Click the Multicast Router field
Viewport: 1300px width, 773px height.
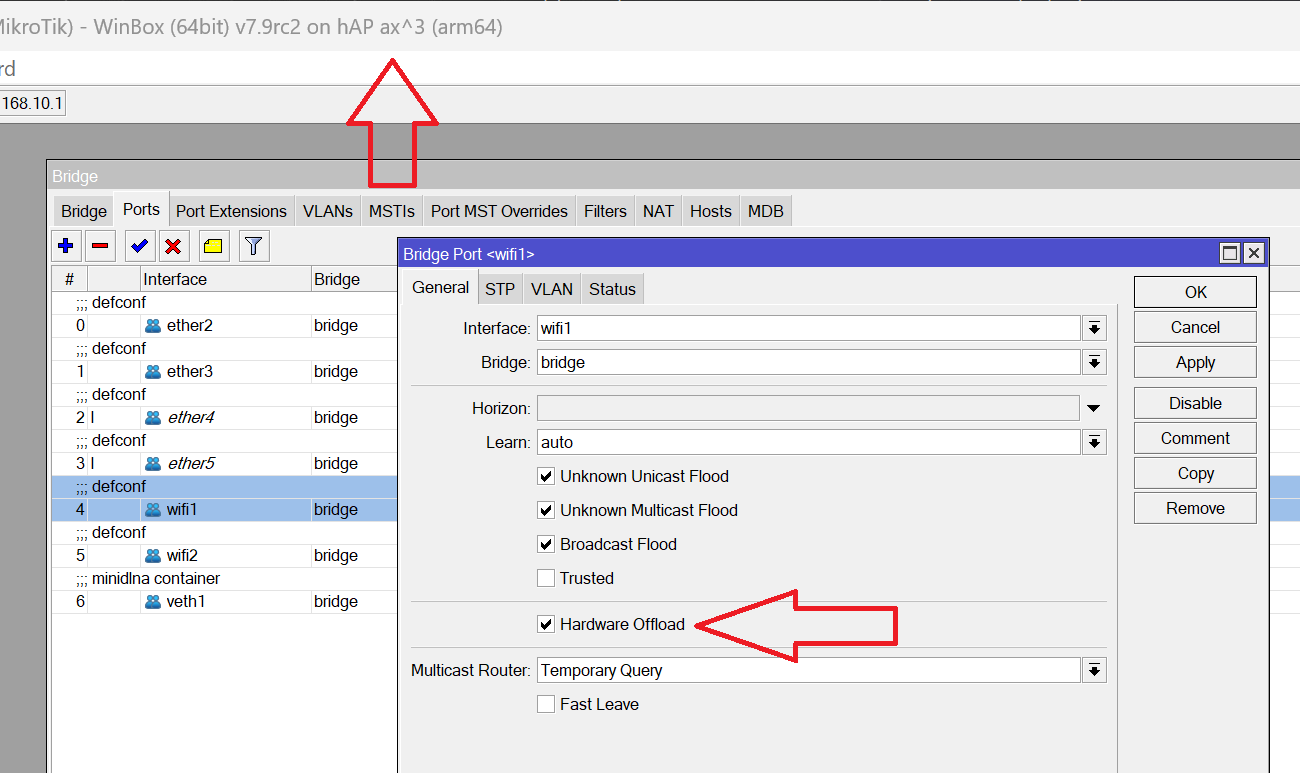[808, 670]
